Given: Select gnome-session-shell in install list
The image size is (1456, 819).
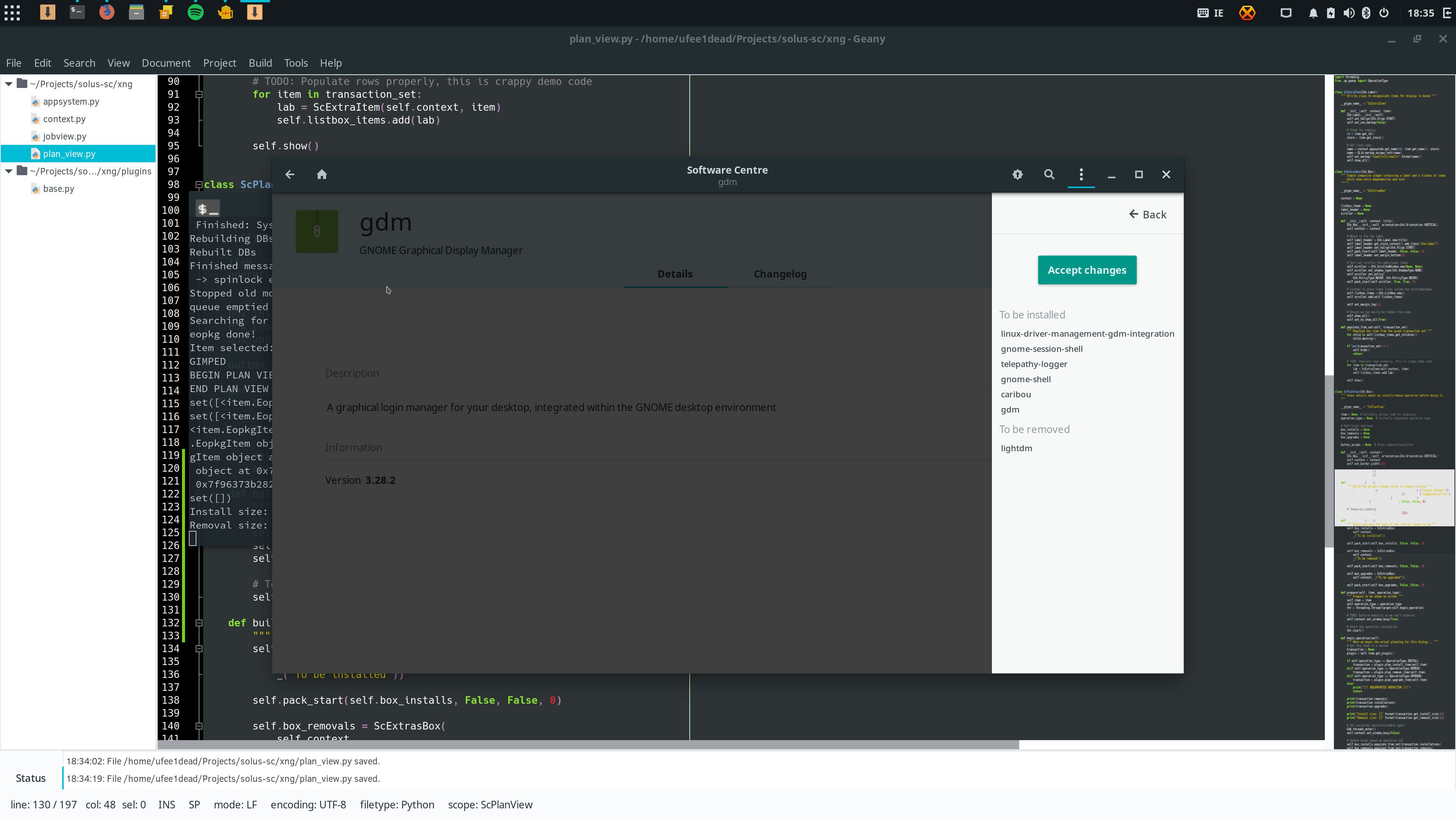Looking at the screenshot, I should click(x=1042, y=349).
